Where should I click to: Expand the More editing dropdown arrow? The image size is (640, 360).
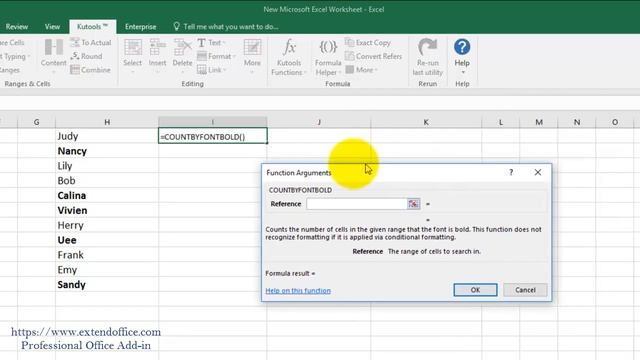252,73
